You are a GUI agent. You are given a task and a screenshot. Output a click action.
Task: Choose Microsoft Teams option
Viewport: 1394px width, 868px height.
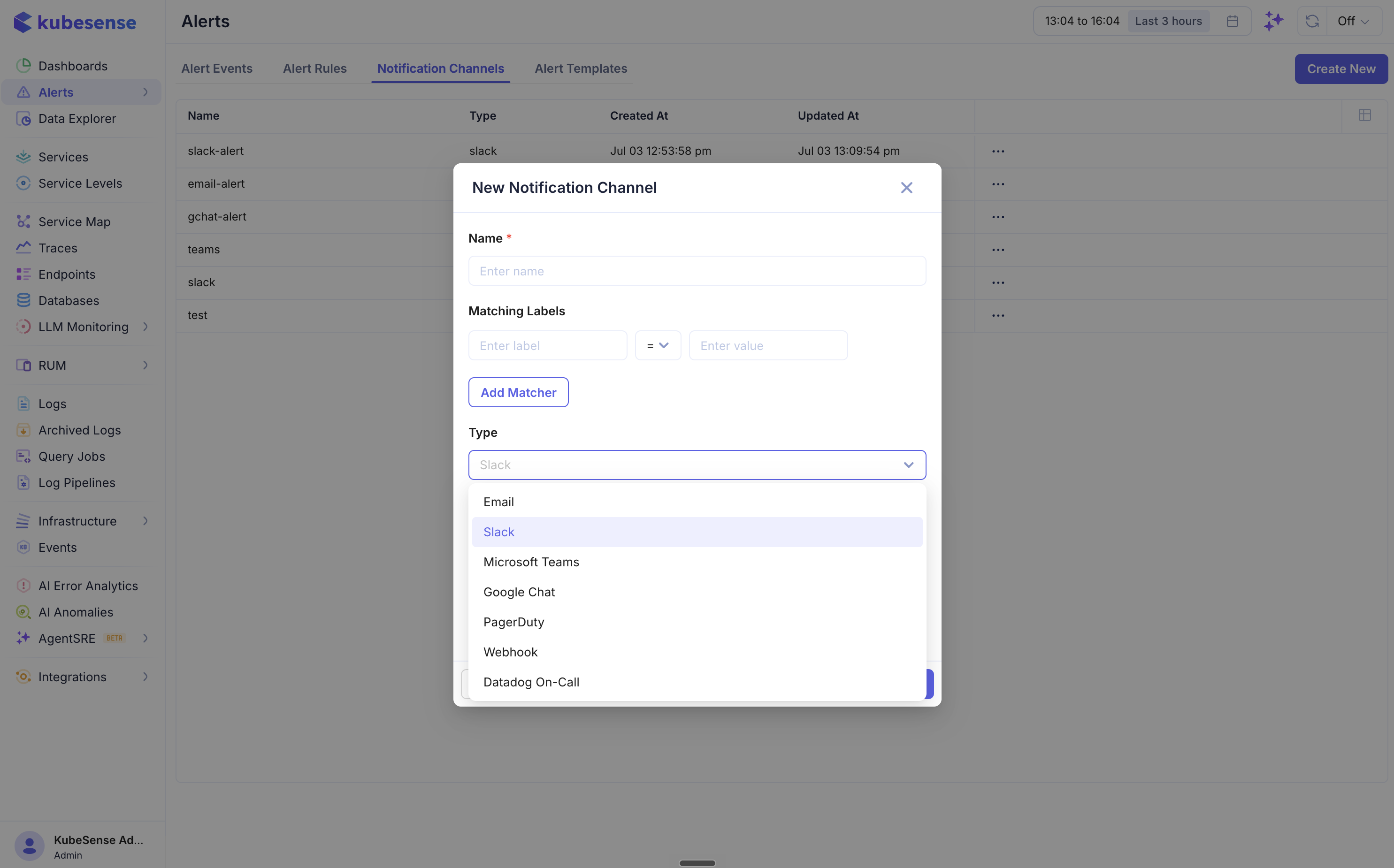coord(697,562)
